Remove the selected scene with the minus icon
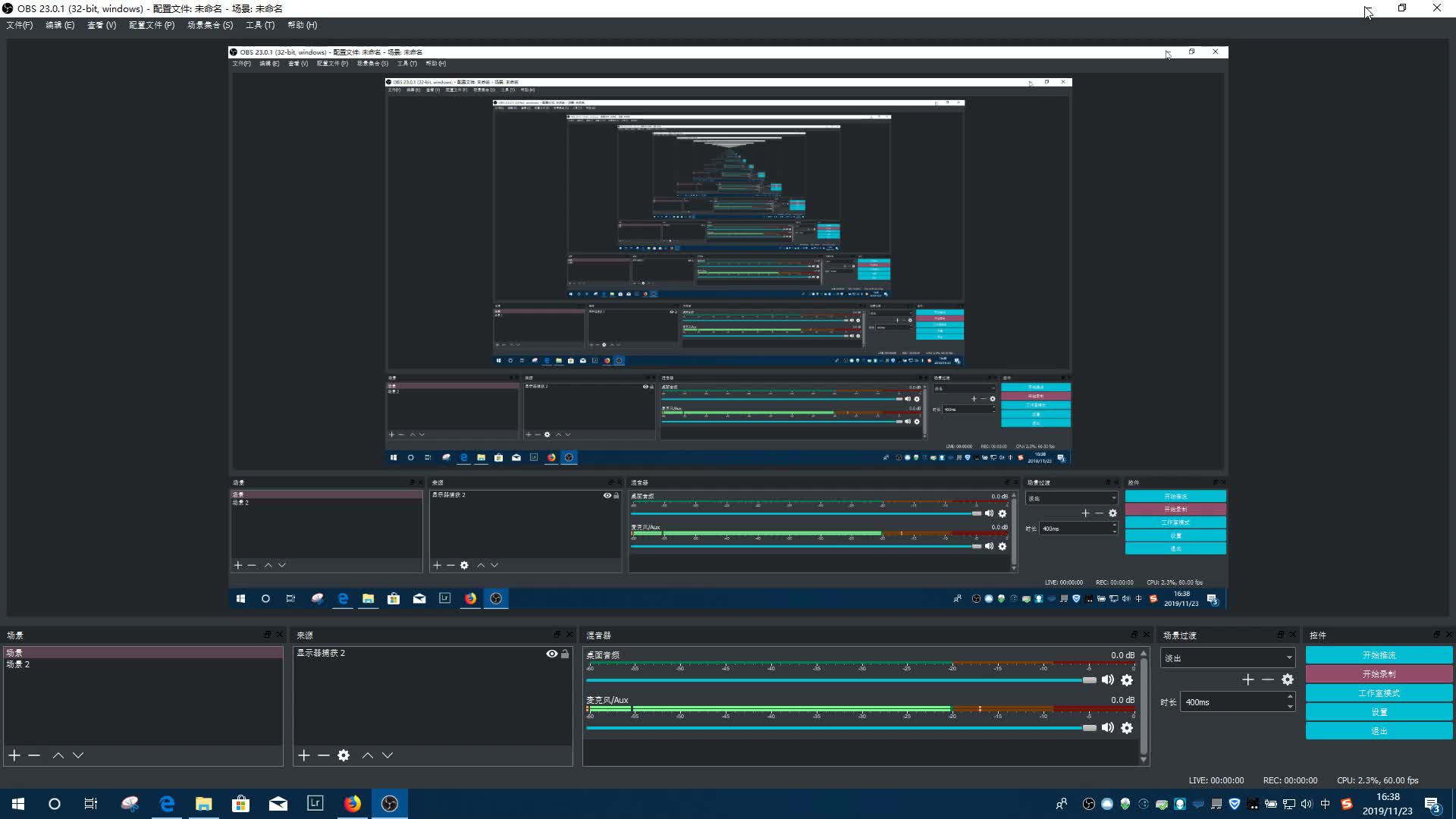1456x819 pixels. [34, 755]
